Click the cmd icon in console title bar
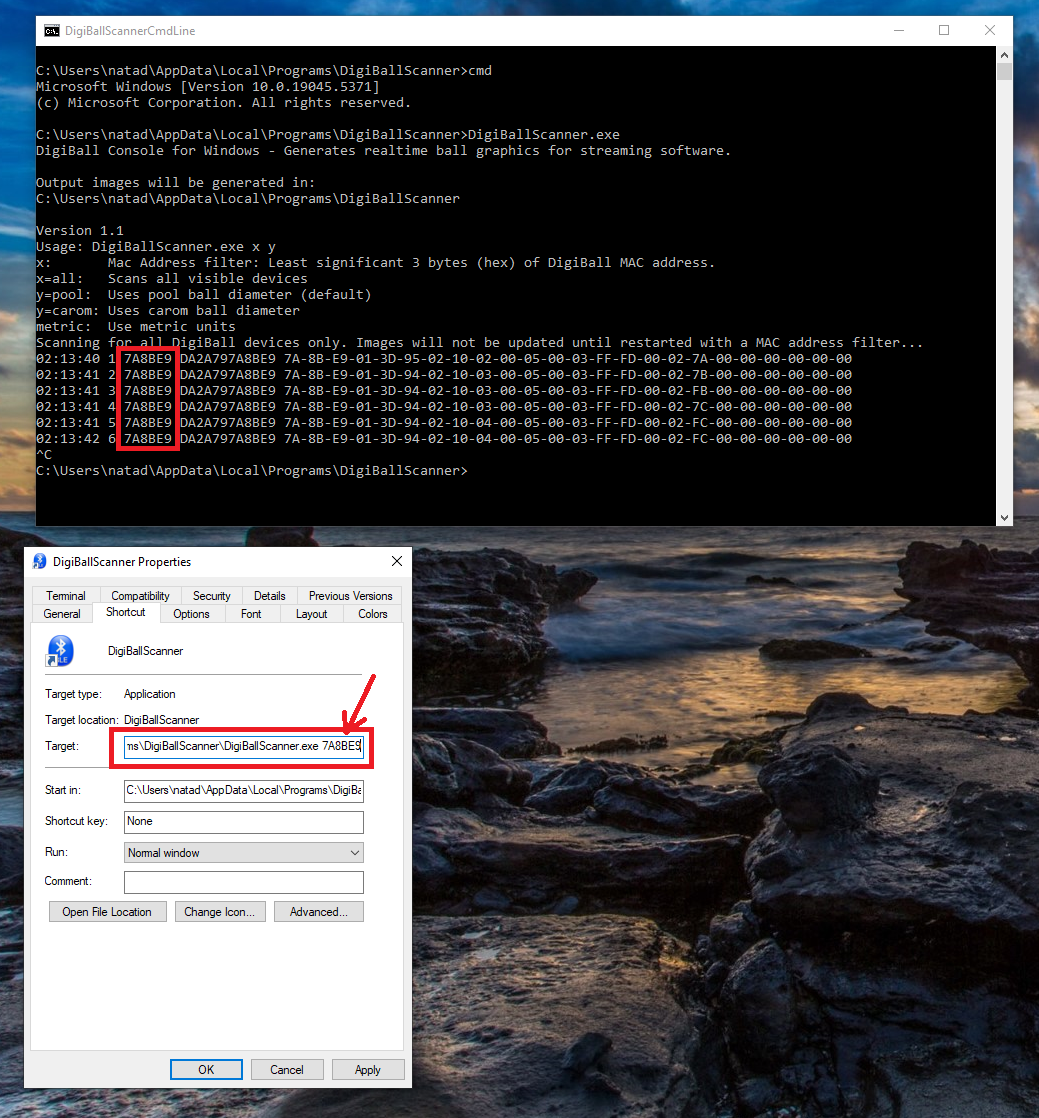The width and height of the screenshot is (1039, 1118). click(x=52, y=31)
